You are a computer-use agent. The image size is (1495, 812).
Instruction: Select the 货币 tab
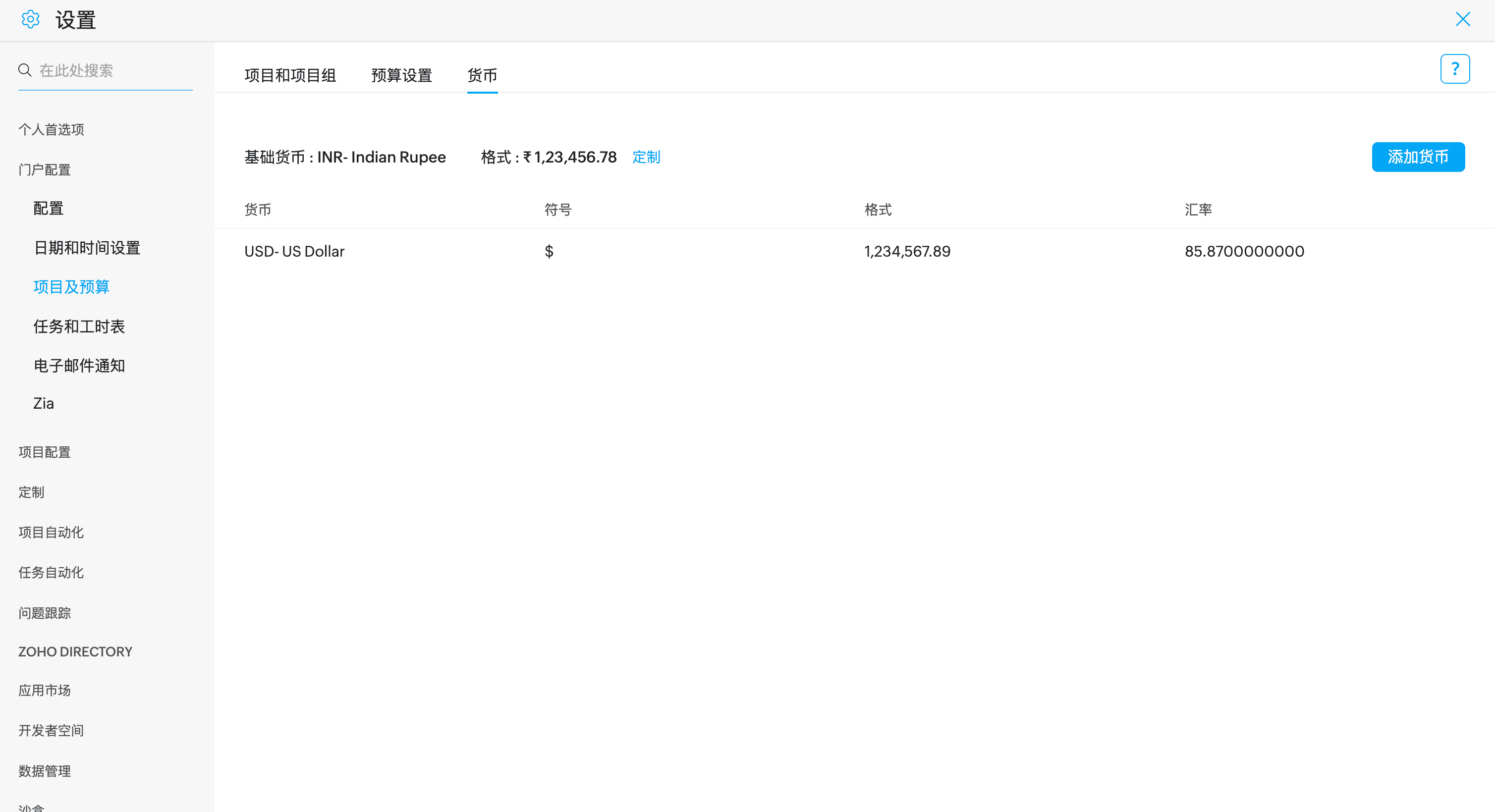click(x=482, y=75)
